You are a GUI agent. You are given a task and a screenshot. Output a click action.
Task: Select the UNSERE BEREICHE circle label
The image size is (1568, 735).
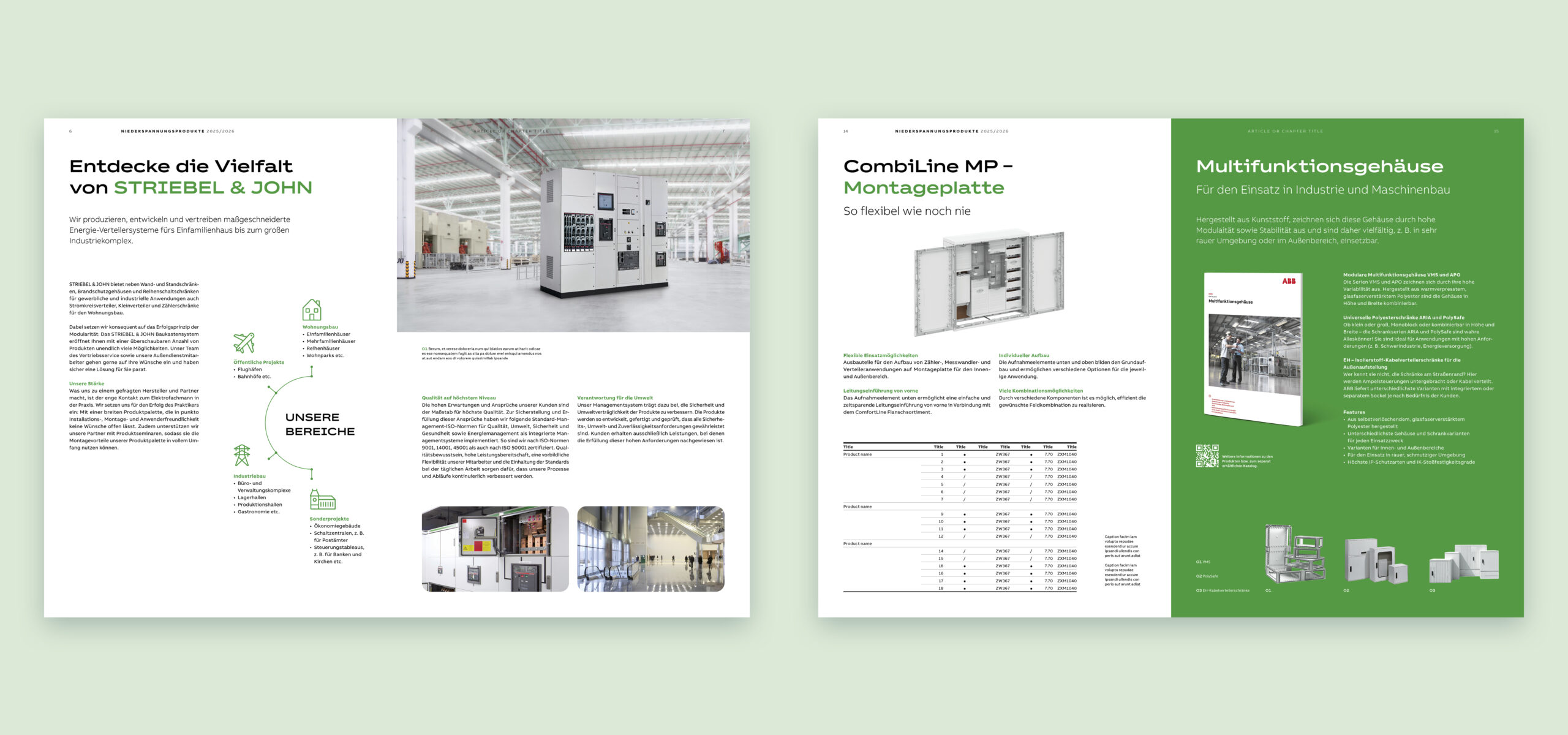click(320, 424)
